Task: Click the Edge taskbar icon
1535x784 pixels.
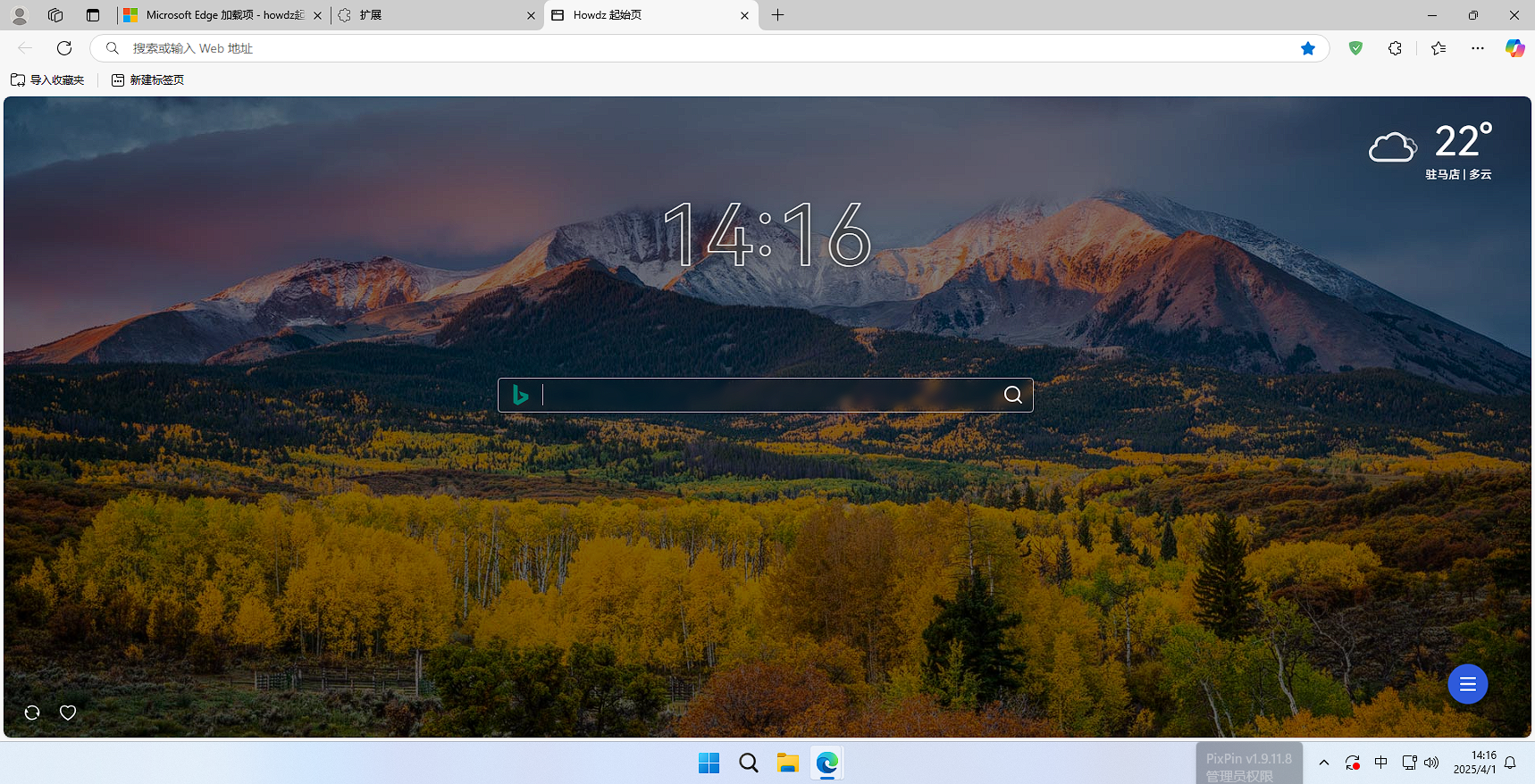Action: click(827, 763)
